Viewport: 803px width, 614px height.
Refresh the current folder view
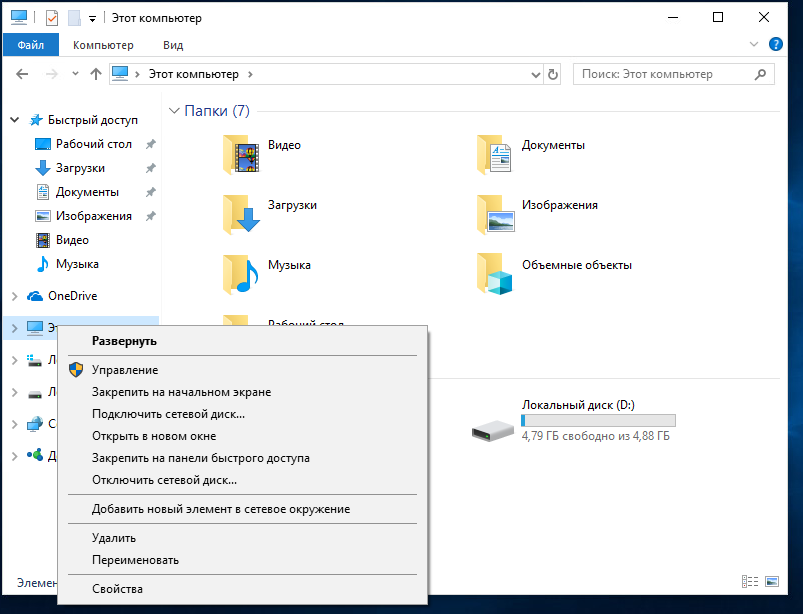[553, 74]
